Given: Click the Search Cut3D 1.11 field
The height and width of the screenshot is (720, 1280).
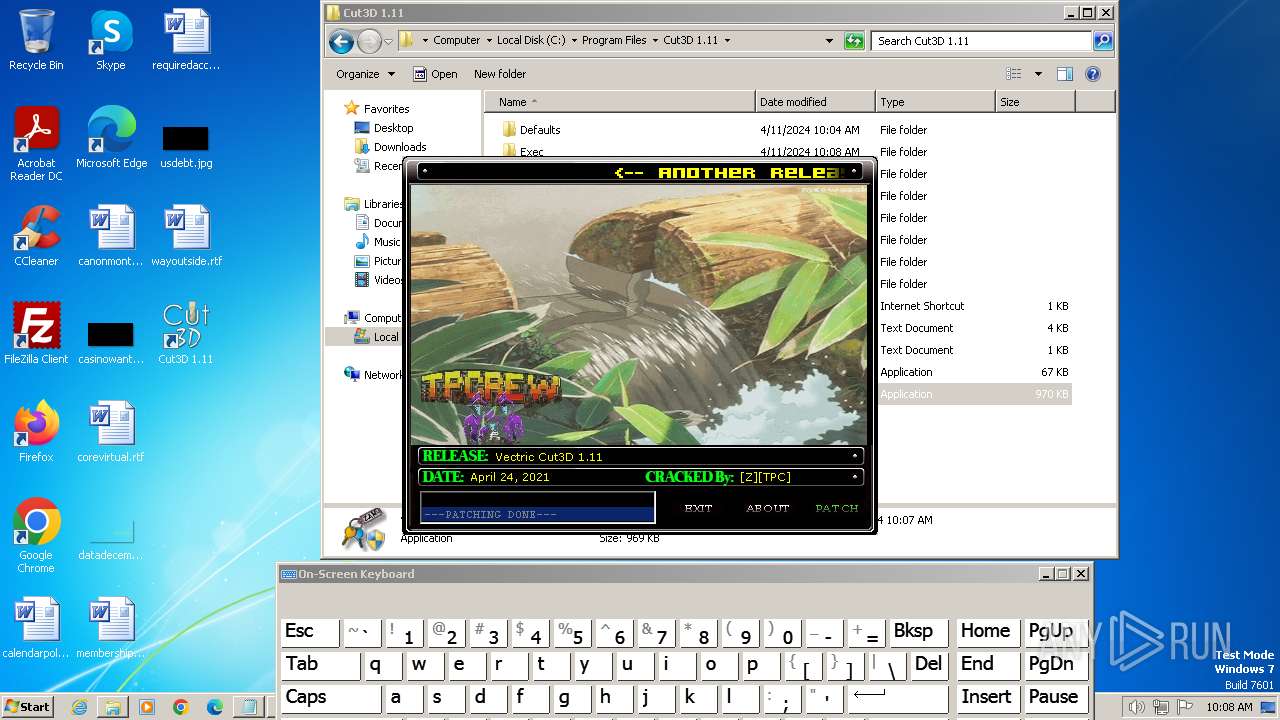Looking at the screenshot, I should click(x=982, y=41).
